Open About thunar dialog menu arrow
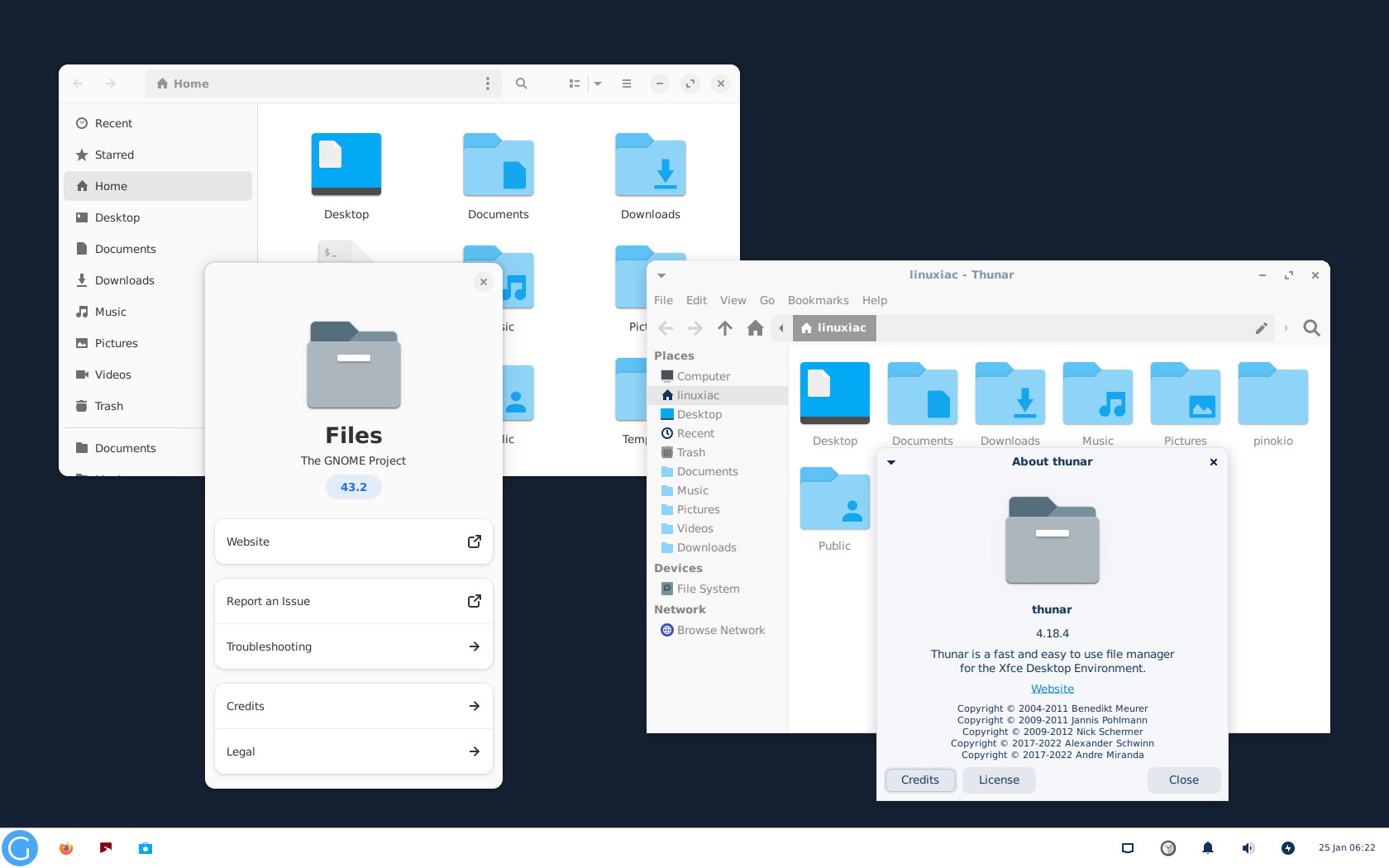The height and width of the screenshot is (868, 1389). 891,462
